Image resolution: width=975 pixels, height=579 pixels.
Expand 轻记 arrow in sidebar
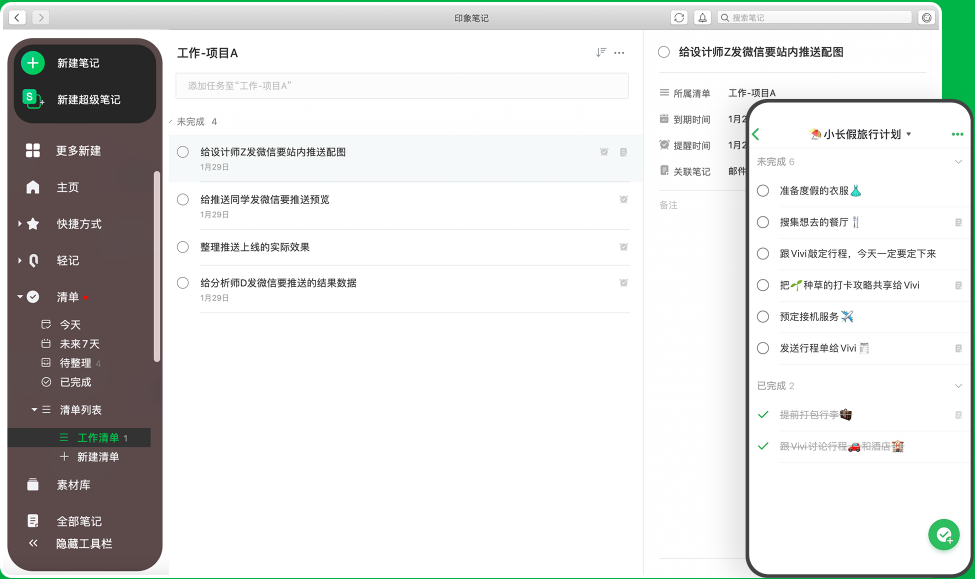(x=19, y=261)
